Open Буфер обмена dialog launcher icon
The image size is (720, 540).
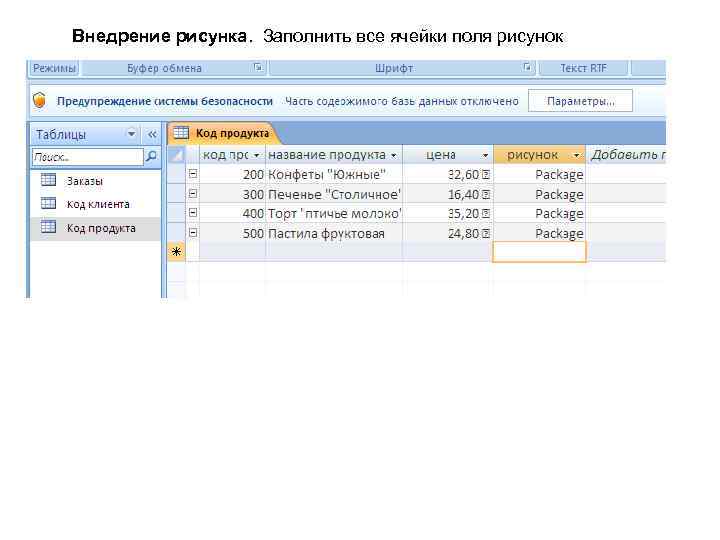pos(258,68)
